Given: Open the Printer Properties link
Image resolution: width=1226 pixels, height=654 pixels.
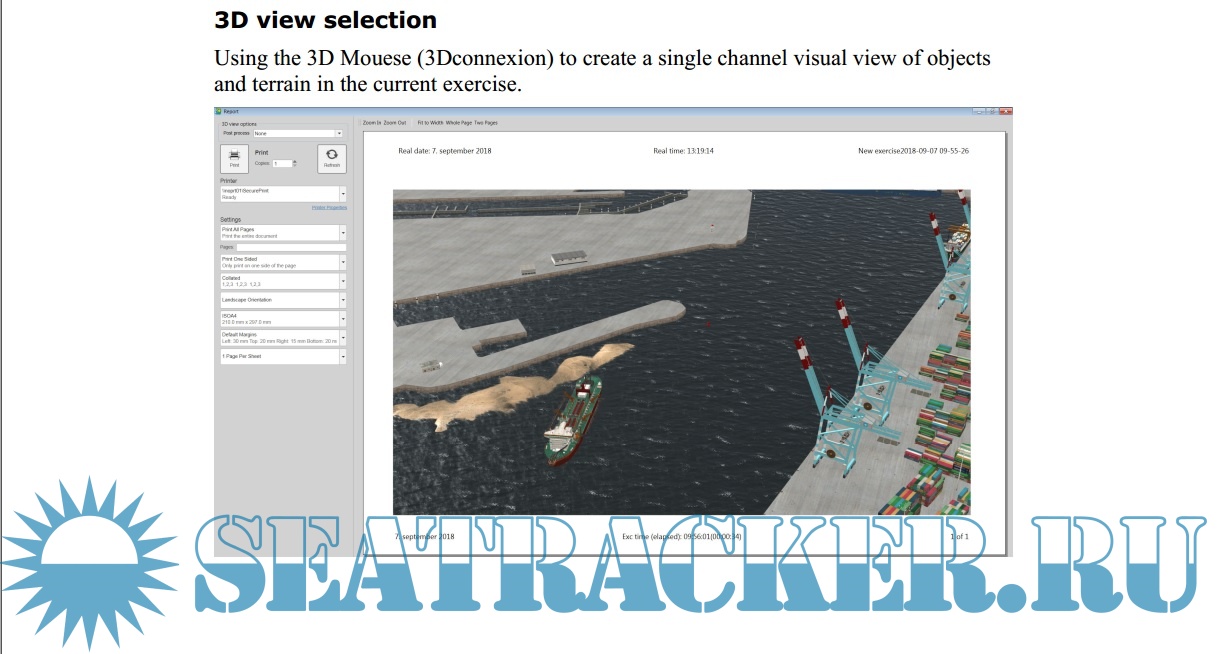Looking at the screenshot, I should point(329,208).
